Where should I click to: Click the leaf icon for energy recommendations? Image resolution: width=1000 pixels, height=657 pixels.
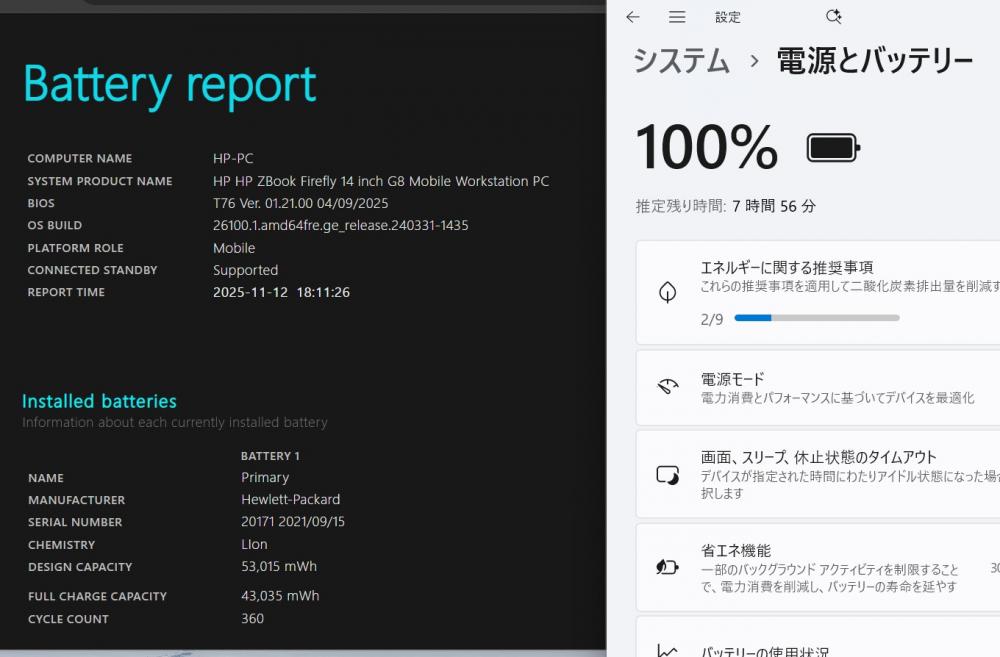coord(667,292)
